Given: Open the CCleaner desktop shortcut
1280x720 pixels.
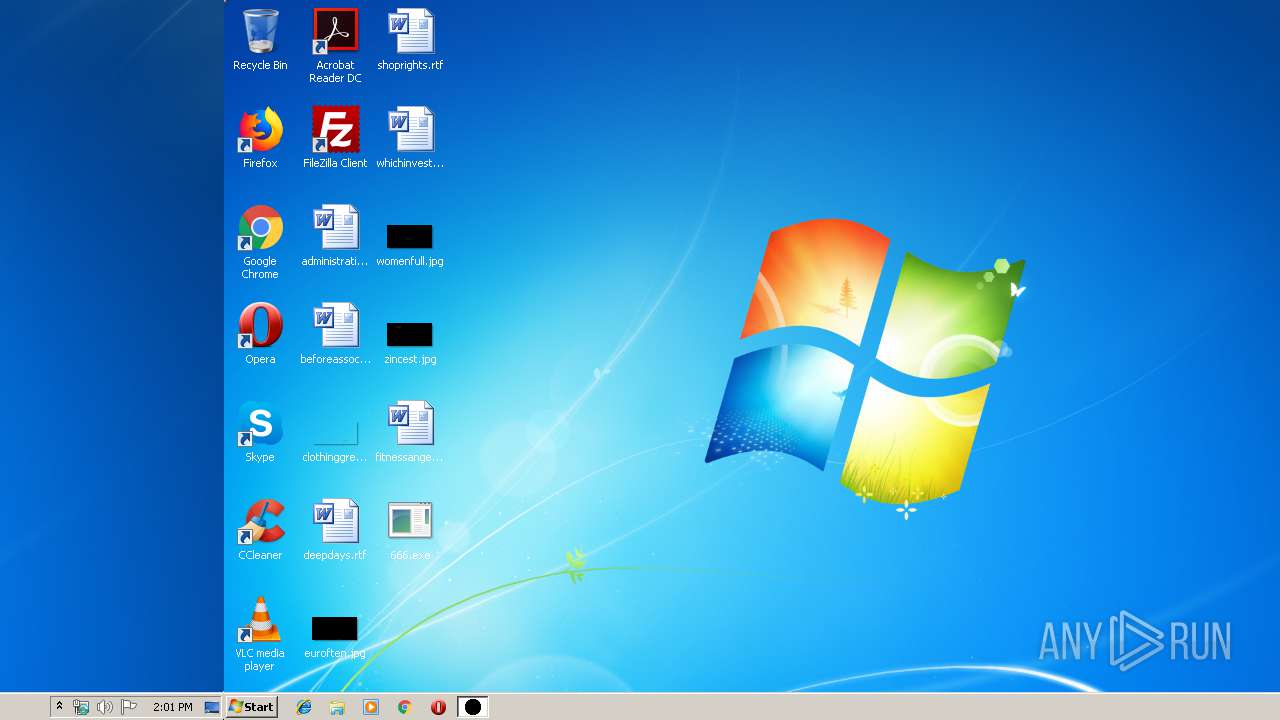Looking at the screenshot, I should click(x=260, y=530).
